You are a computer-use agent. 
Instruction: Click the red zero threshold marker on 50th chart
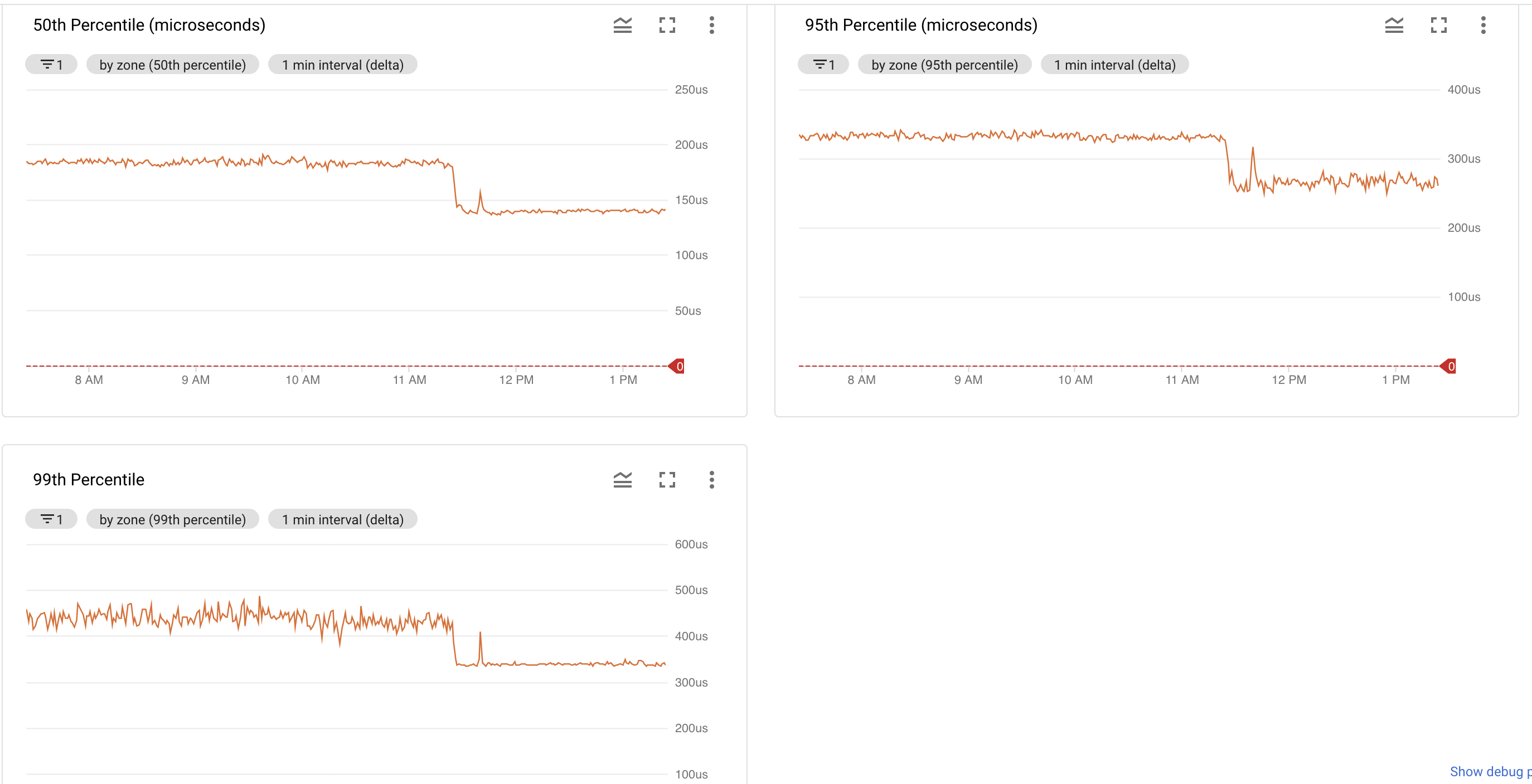[x=677, y=366]
